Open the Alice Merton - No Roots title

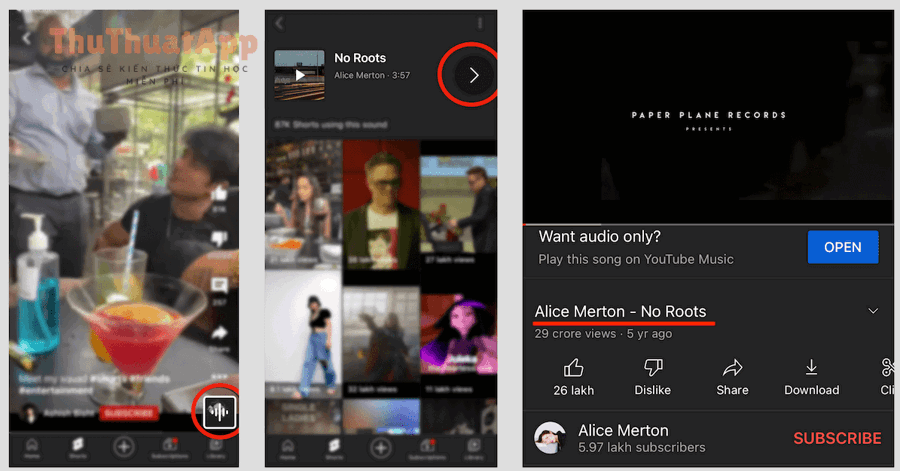pos(620,312)
